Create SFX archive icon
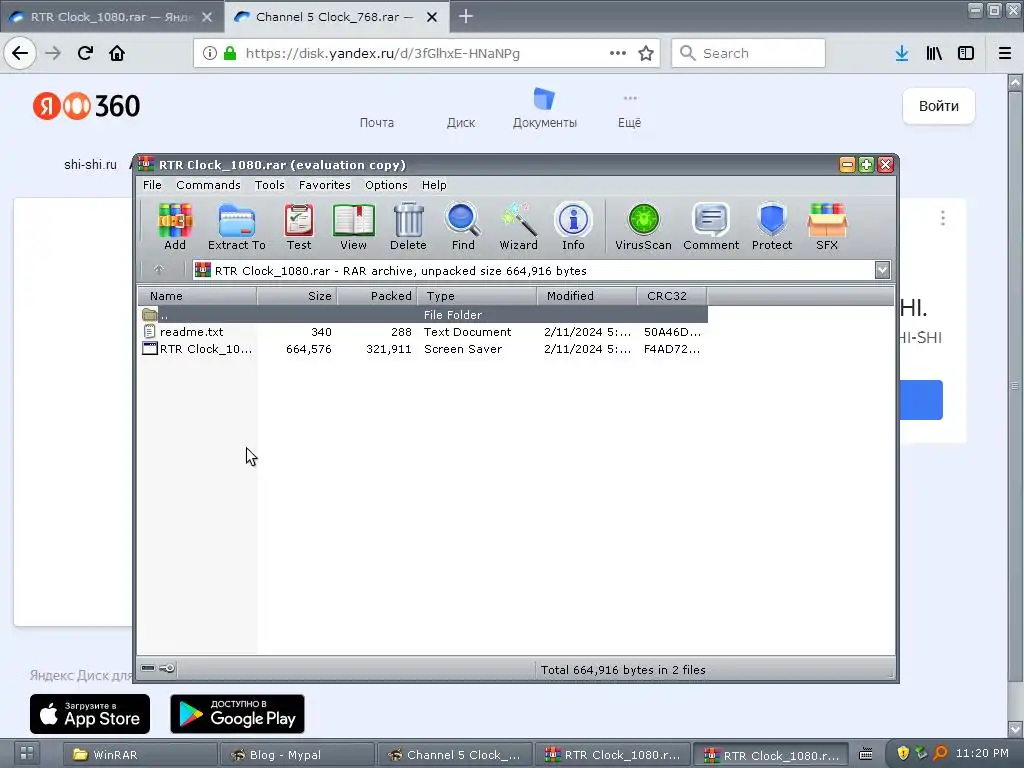The width and height of the screenshot is (1024, 768). pyautogui.click(x=827, y=227)
